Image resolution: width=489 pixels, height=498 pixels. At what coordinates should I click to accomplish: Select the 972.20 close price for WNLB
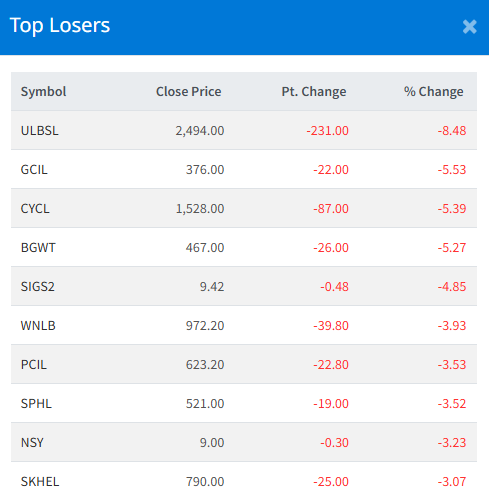coord(205,326)
